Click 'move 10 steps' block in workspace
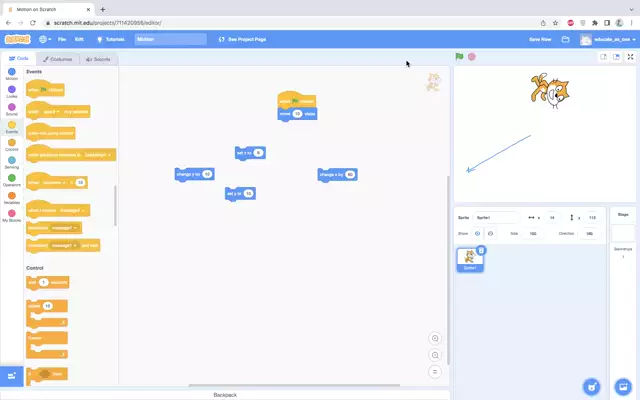The height and width of the screenshot is (400, 640). (x=297, y=114)
